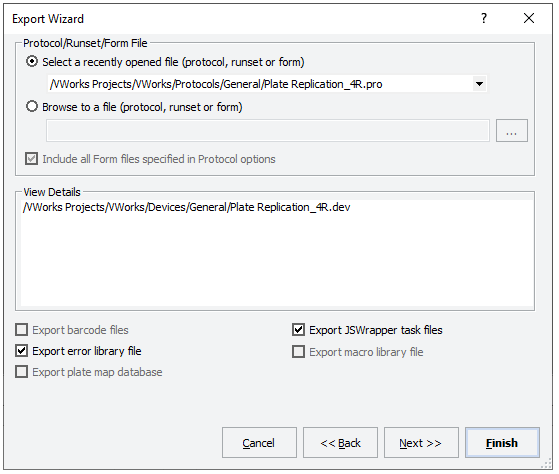This screenshot has height=474, width=559.
Task: Proceed with the Next >> button
Action: pos(421,443)
